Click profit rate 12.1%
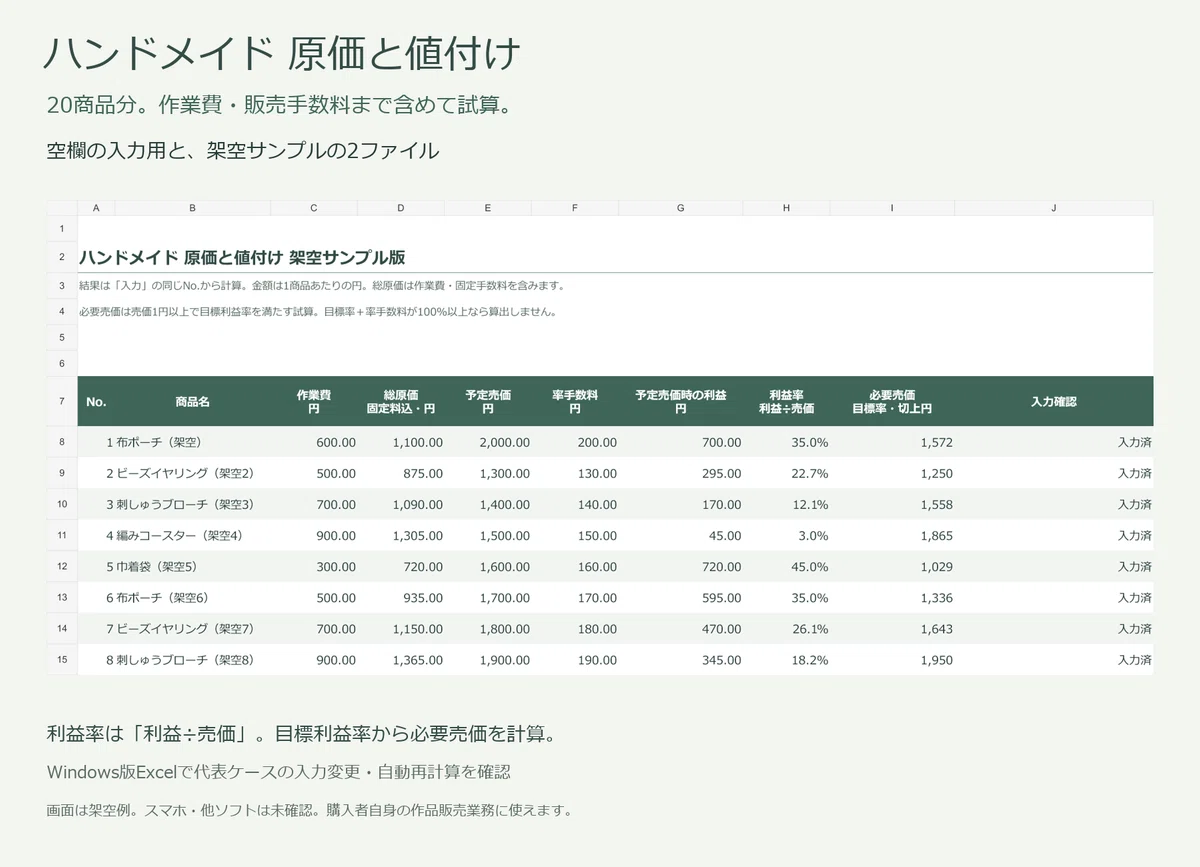The image size is (1200, 867). [811, 504]
